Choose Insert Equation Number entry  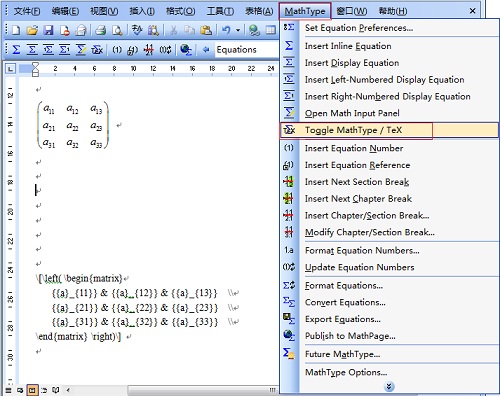(x=389, y=148)
